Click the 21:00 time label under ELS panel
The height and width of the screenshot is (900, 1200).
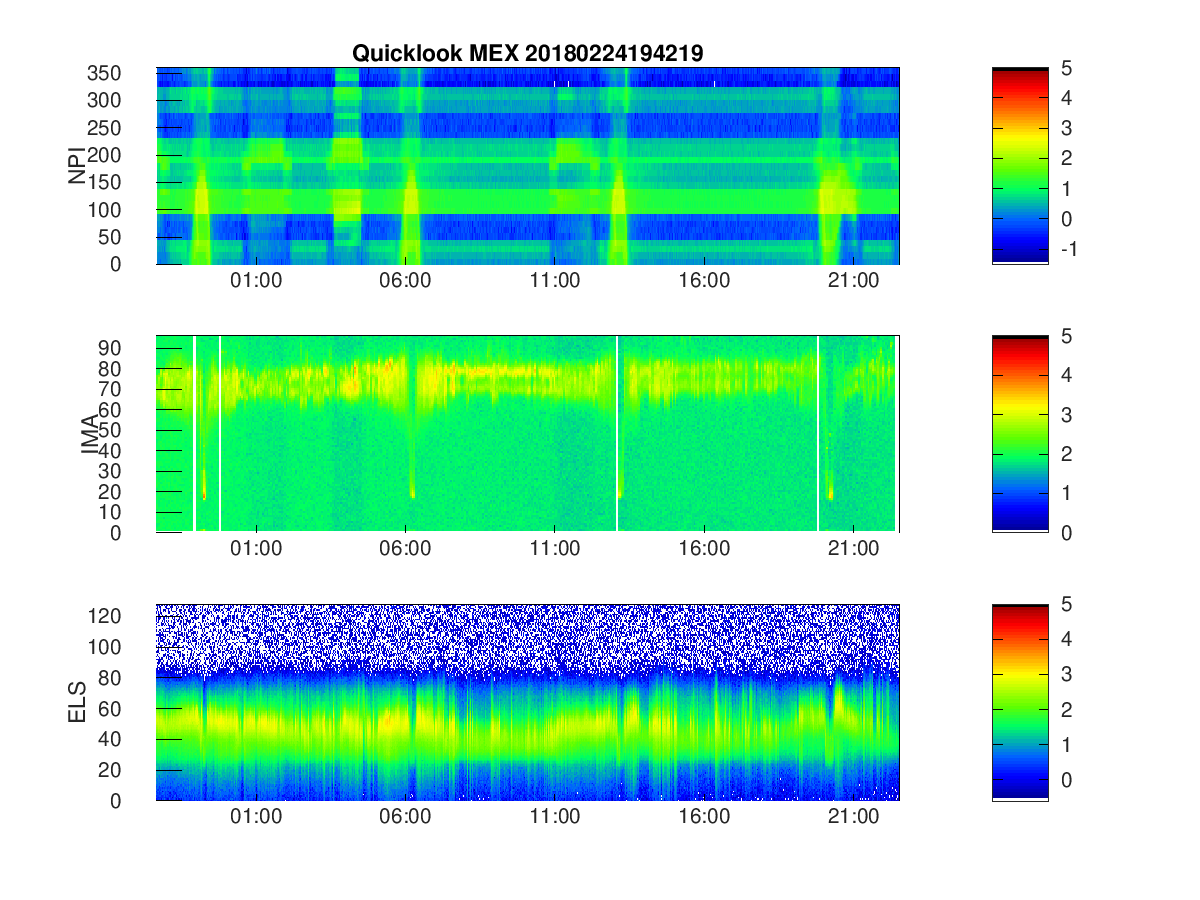coord(854,819)
